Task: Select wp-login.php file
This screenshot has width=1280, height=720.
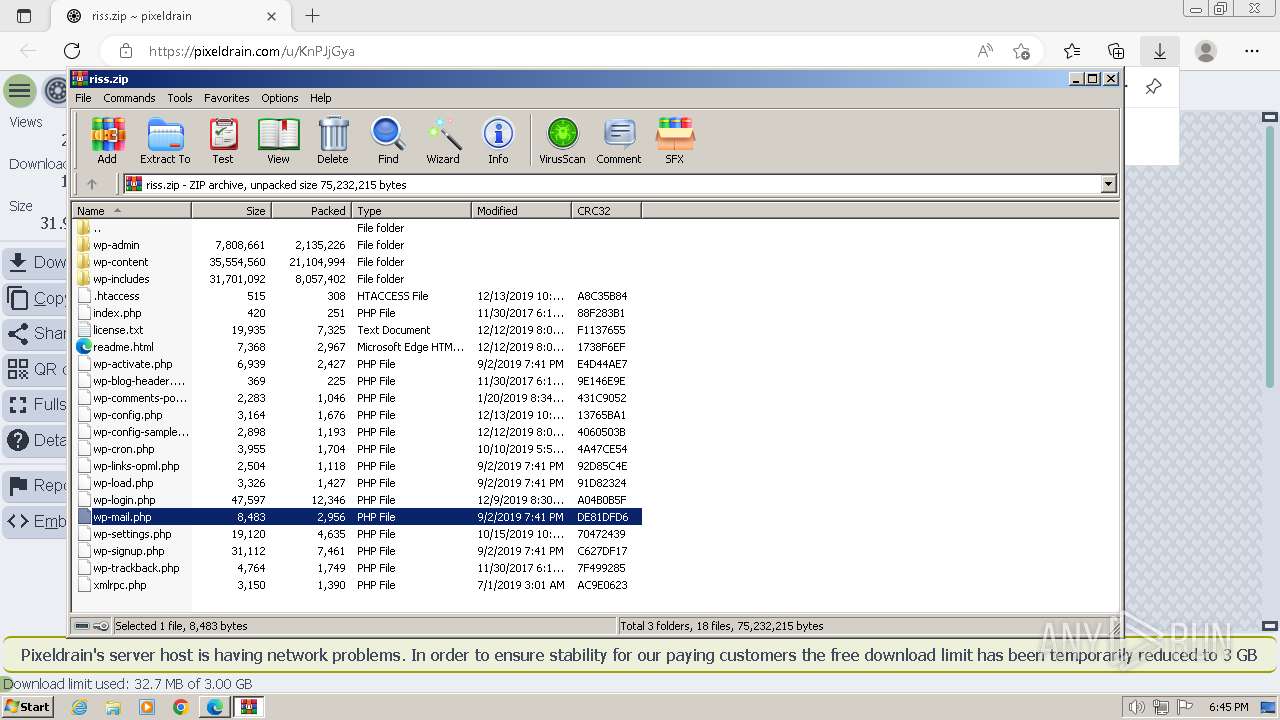Action: coord(124,500)
